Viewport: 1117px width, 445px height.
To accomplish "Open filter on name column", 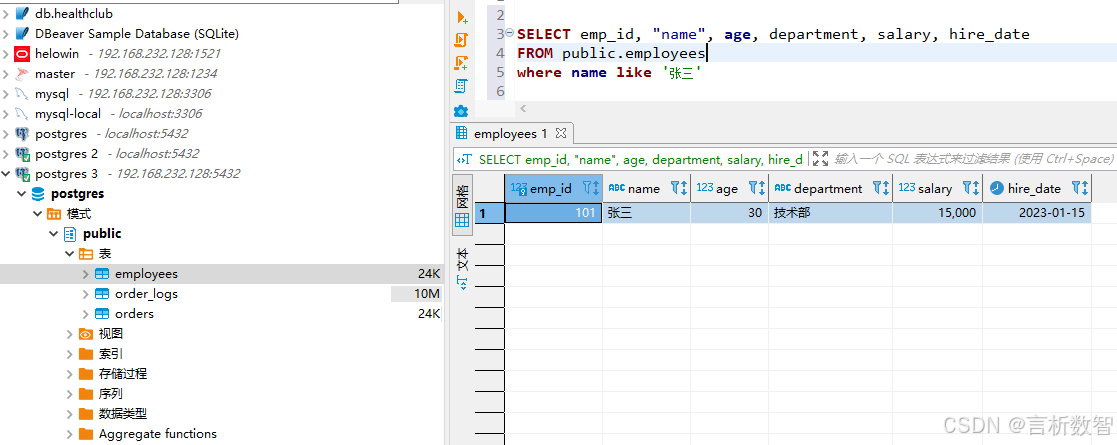I will [675, 188].
